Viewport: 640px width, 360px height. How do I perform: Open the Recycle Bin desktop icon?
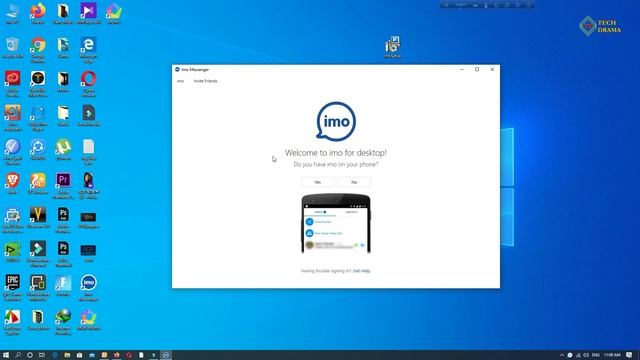point(12,48)
